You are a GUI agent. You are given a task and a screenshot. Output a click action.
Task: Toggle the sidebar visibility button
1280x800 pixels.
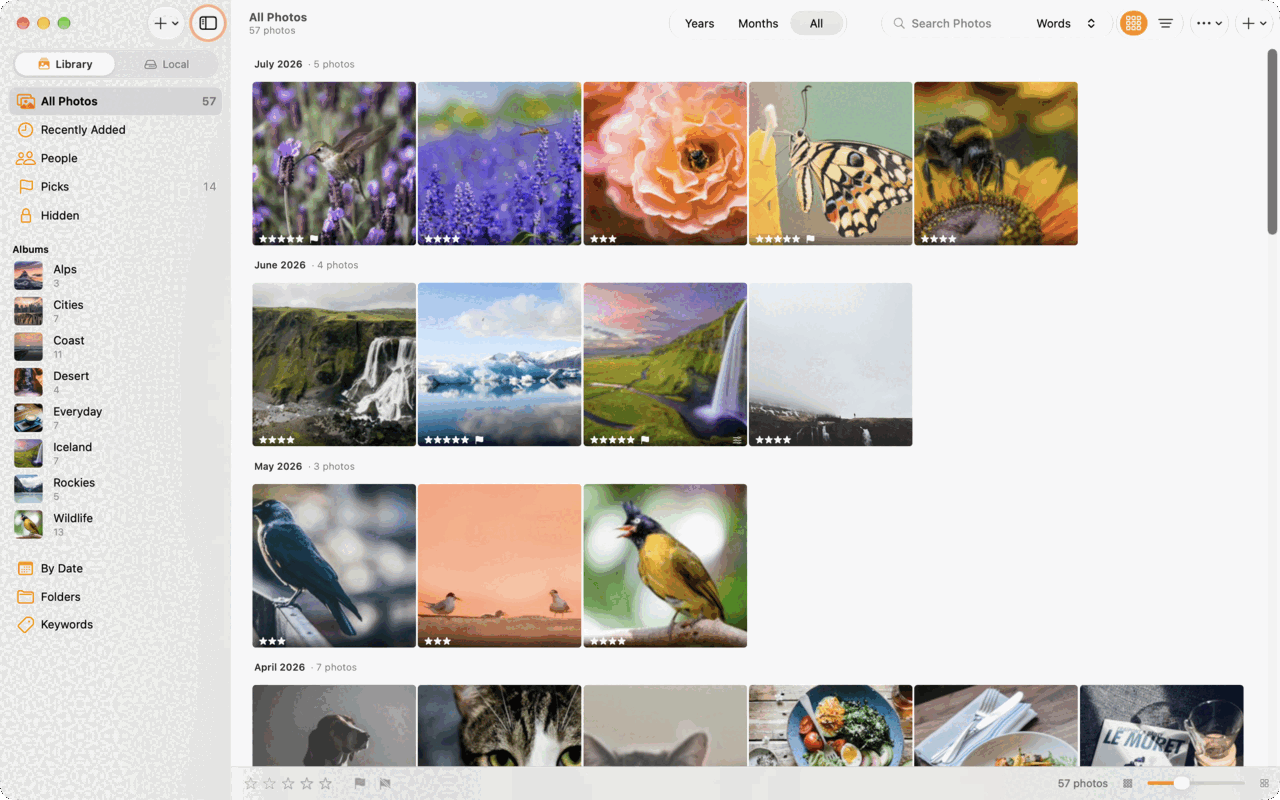click(x=208, y=23)
